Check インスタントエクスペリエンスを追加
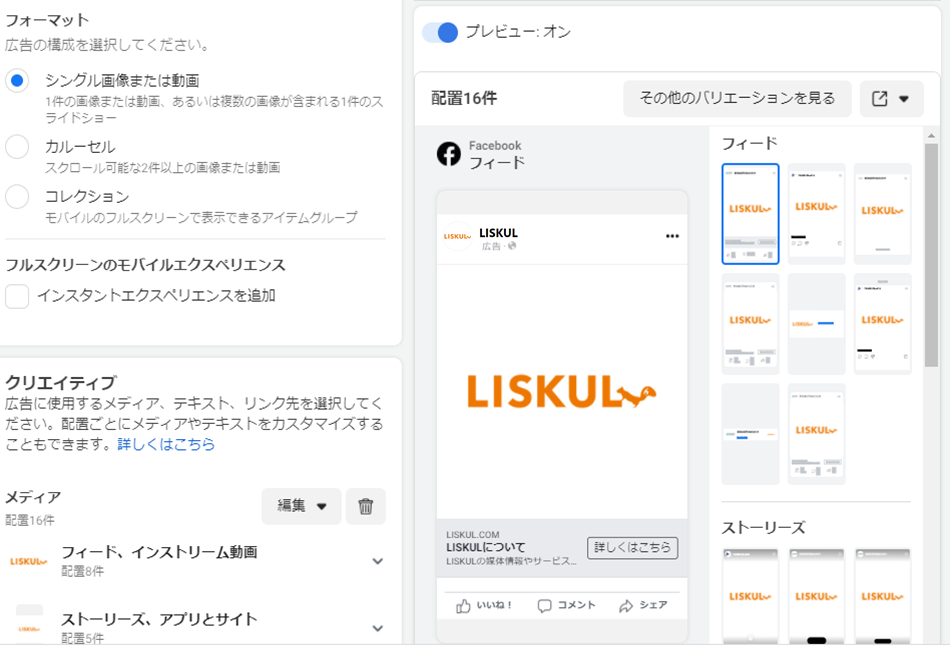This screenshot has height=647, width=950. (x=16, y=295)
